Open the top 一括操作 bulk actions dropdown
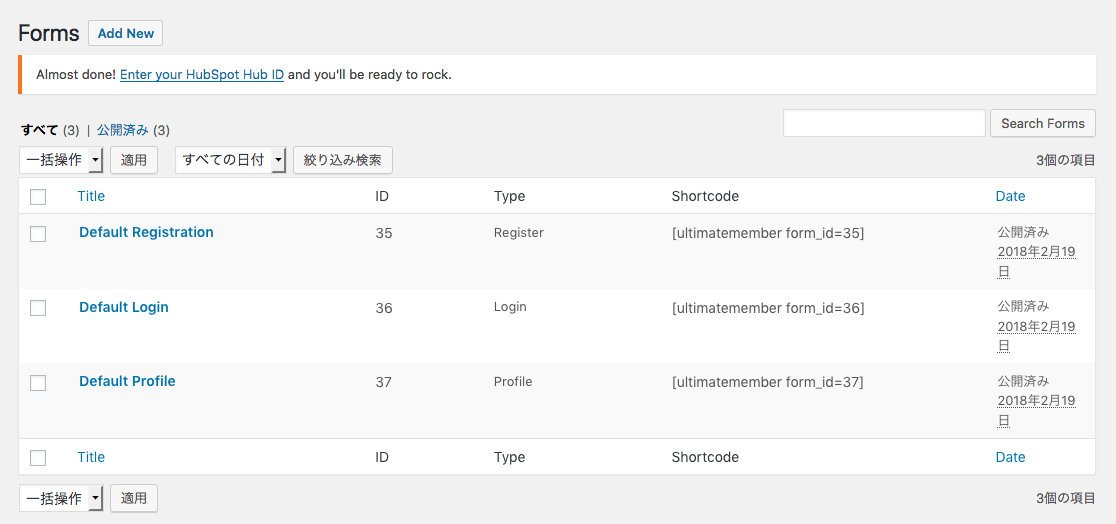1116x524 pixels. pos(61,160)
